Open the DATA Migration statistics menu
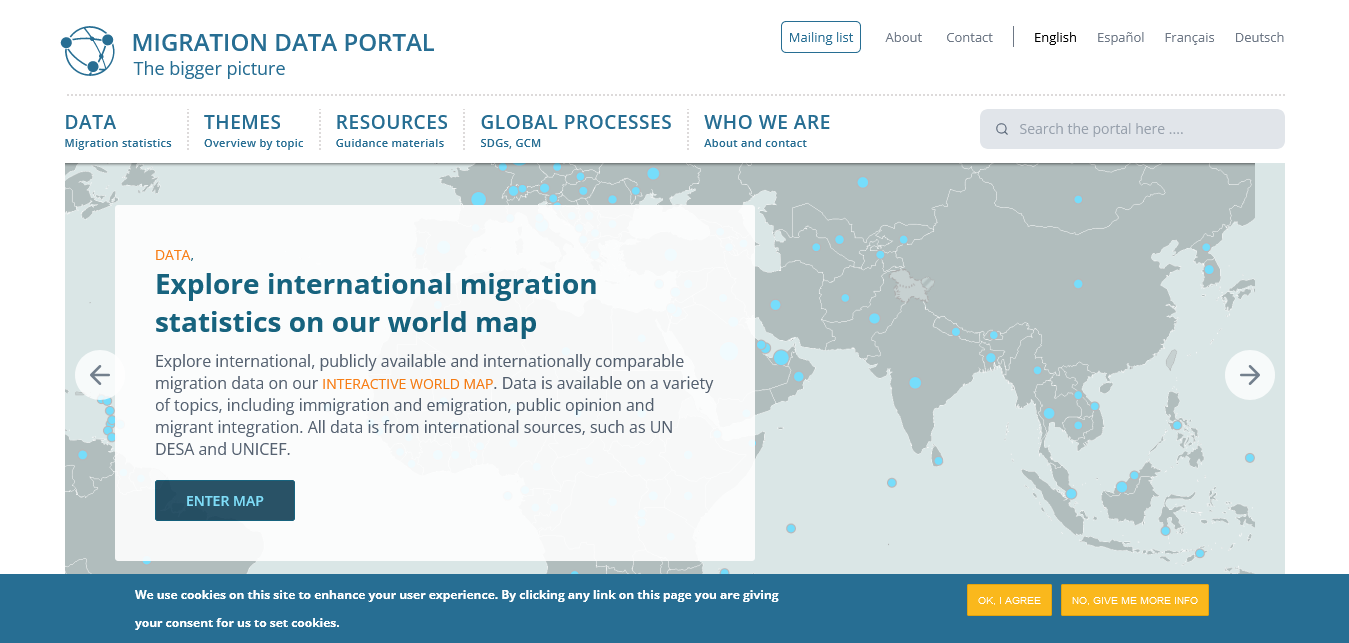 pyautogui.click(x=117, y=130)
